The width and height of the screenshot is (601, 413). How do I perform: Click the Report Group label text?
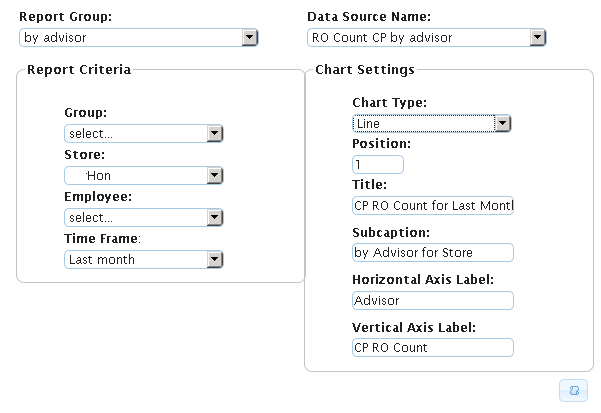(66, 18)
